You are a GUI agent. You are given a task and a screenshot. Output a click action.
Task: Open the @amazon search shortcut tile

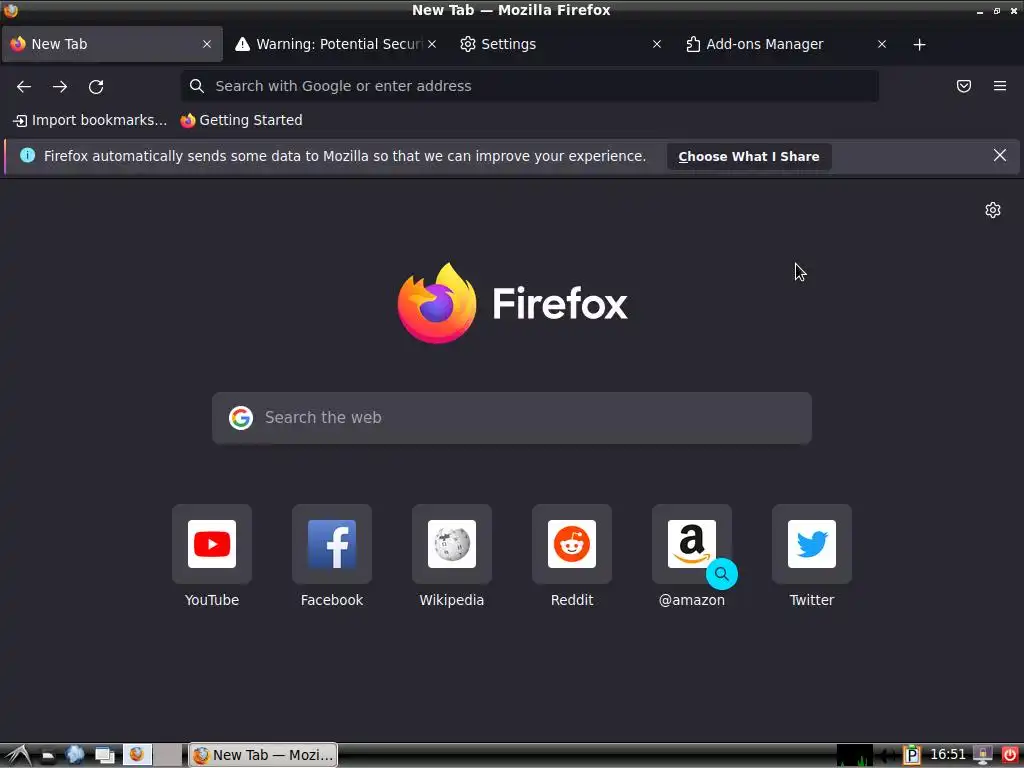coord(692,543)
